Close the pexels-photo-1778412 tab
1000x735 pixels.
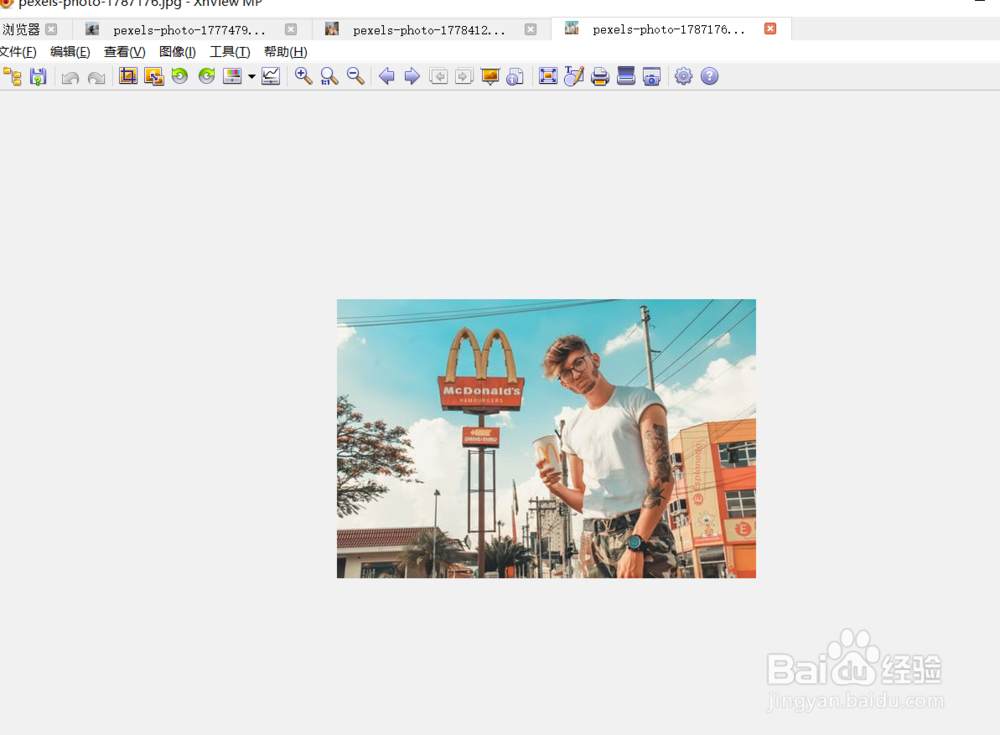pos(531,29)
